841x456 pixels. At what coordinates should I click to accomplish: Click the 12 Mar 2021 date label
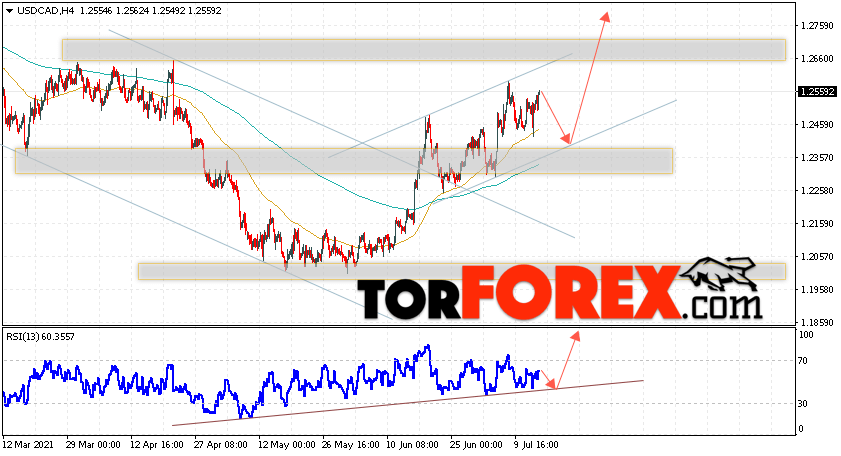pyautogui.click(x=28, y=445)
